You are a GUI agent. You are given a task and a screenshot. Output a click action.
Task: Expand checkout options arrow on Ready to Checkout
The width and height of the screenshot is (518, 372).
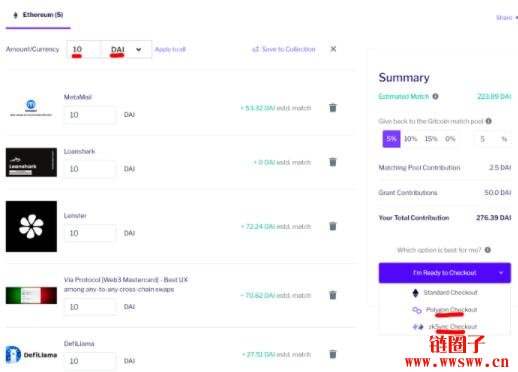click(501, 273)
